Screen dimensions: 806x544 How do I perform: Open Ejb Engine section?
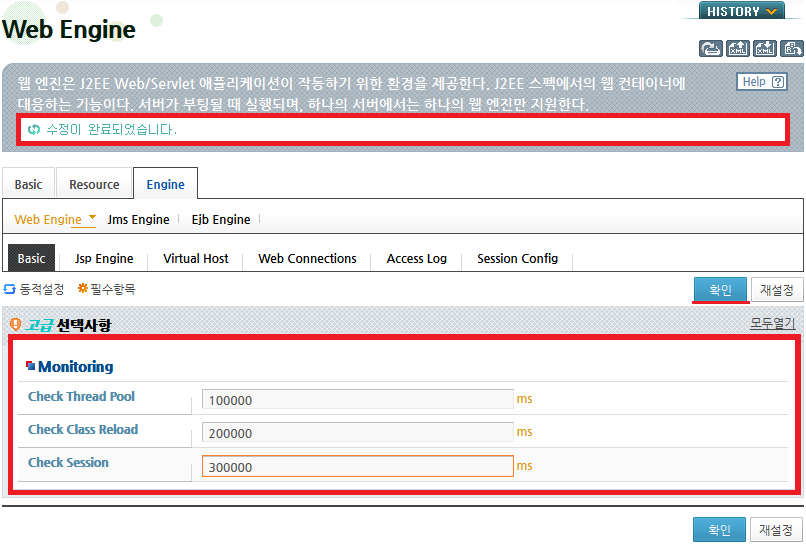pos(221,220)
